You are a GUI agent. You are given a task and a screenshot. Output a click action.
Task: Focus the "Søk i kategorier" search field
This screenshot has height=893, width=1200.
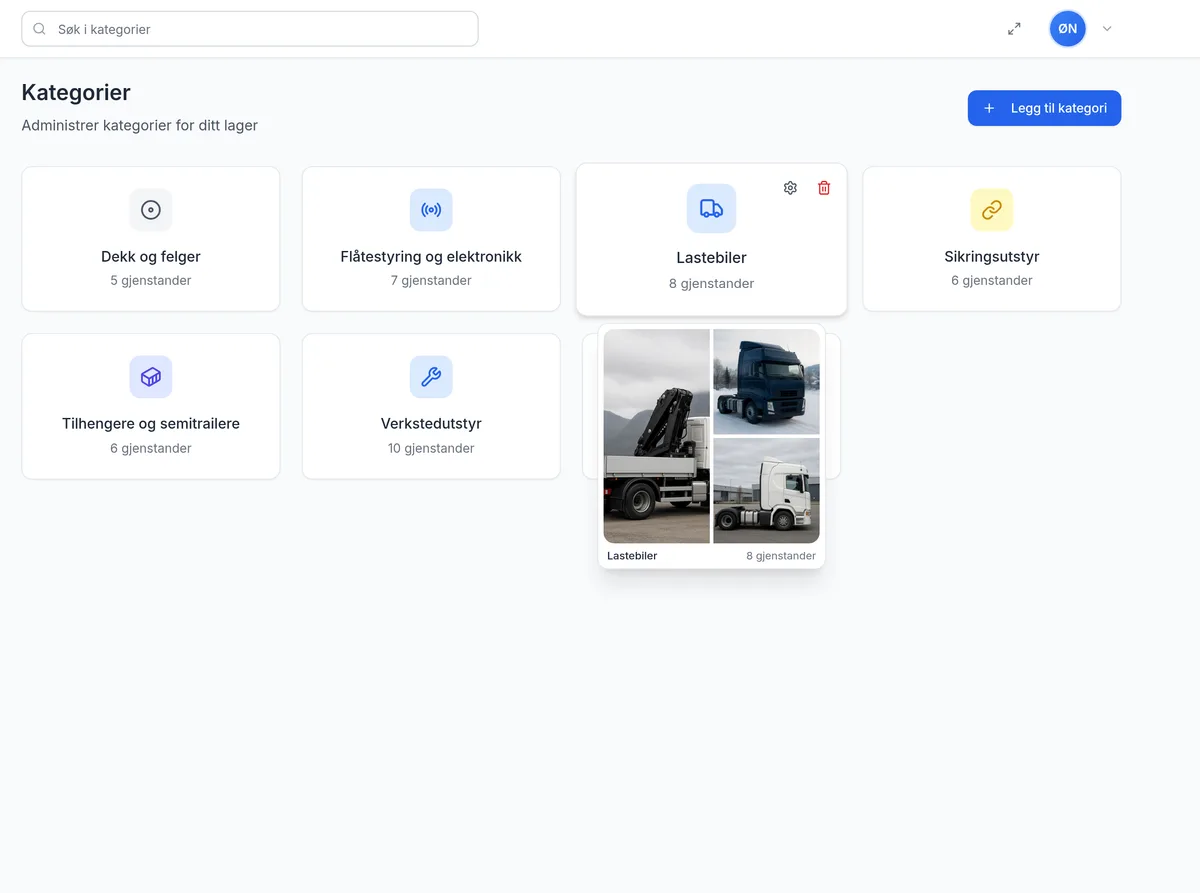[250, 29]
